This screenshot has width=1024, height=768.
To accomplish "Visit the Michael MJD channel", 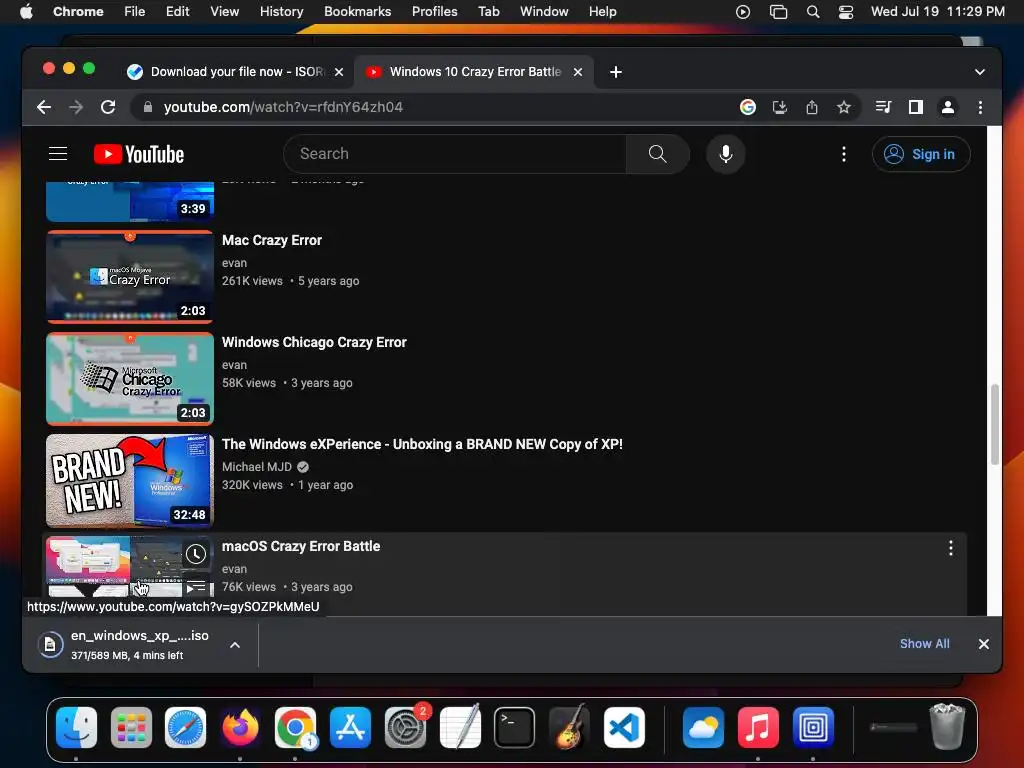I will pyautogui.click(x=257, y=467).
